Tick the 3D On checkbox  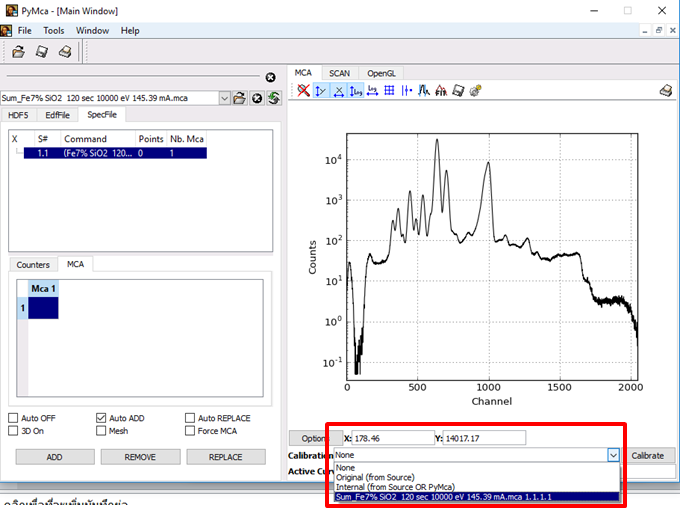click(x=13, y=431)
